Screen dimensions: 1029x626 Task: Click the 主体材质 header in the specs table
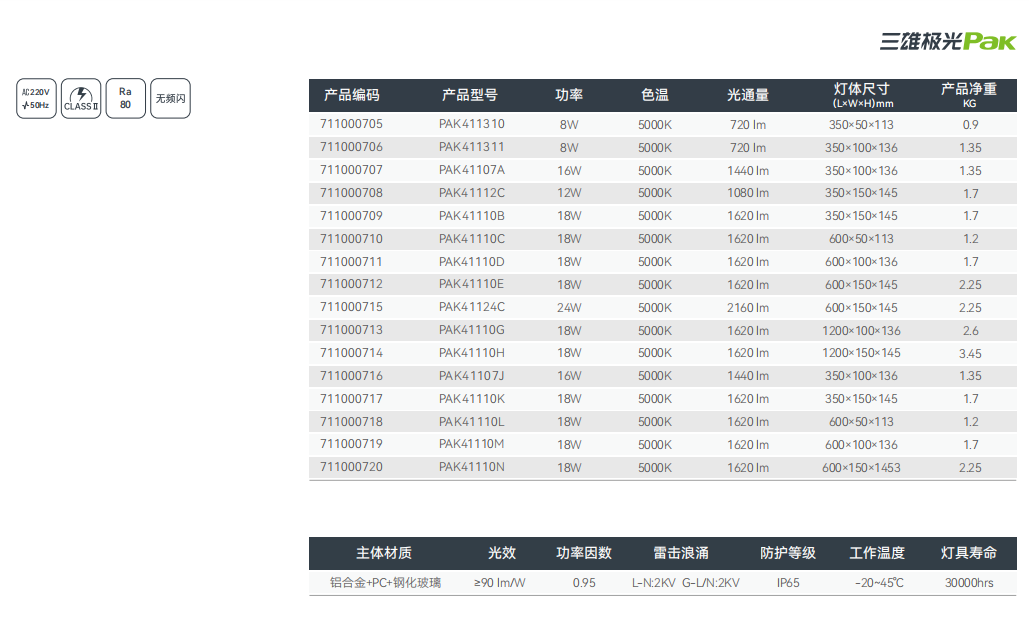(384, 553)
